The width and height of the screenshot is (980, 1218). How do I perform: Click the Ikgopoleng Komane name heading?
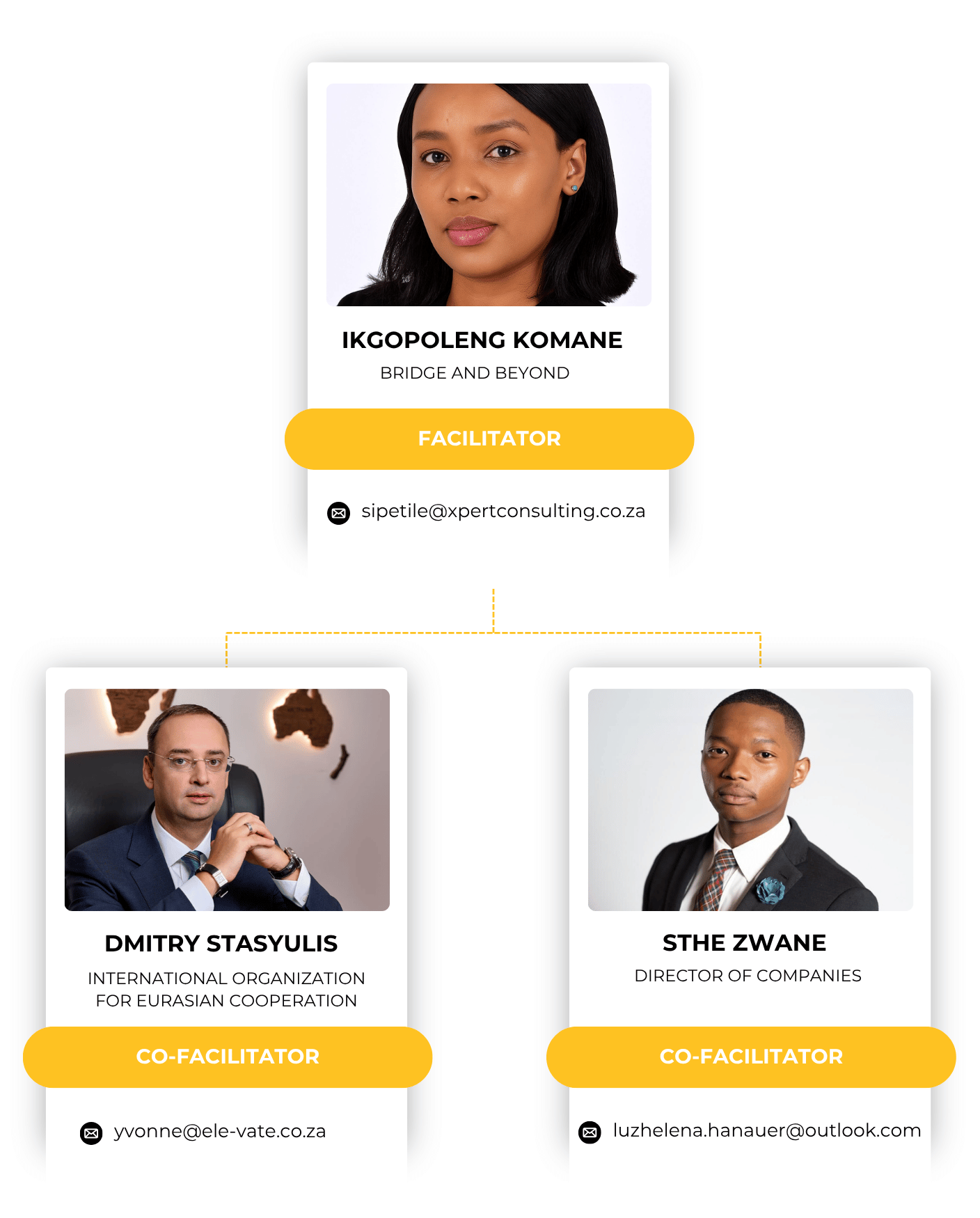coord(482,340)
